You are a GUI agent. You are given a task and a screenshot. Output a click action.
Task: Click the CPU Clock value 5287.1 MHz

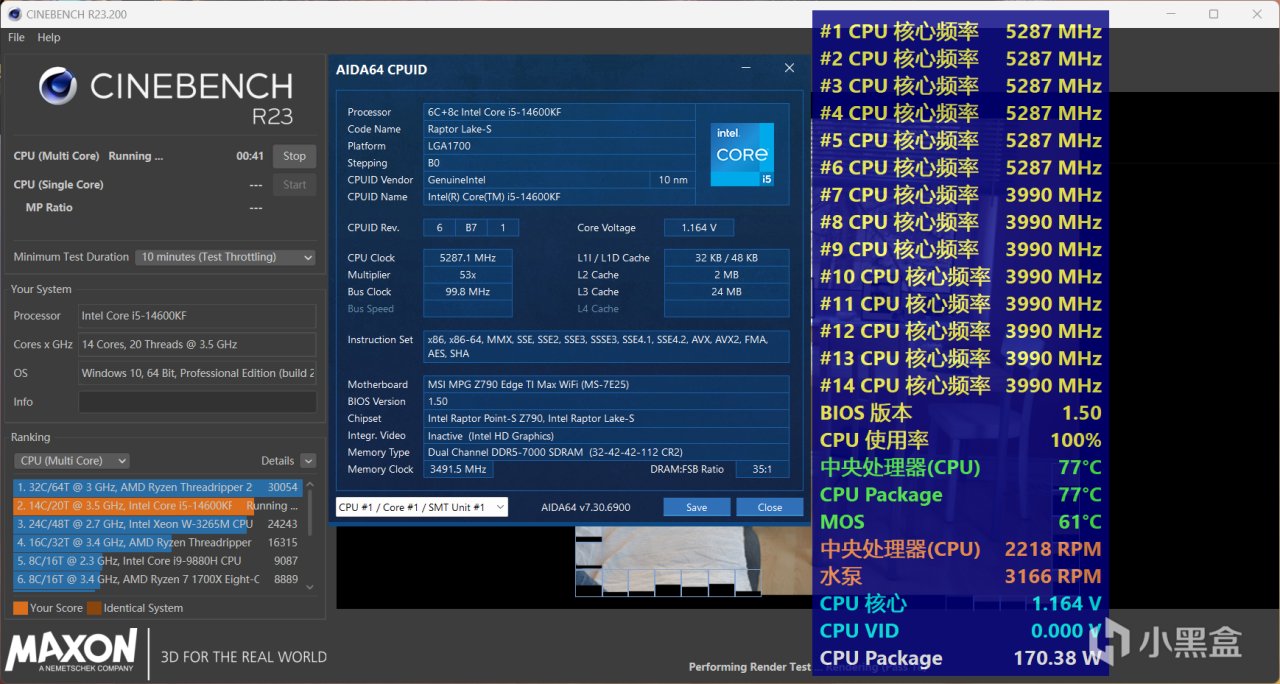468,258
